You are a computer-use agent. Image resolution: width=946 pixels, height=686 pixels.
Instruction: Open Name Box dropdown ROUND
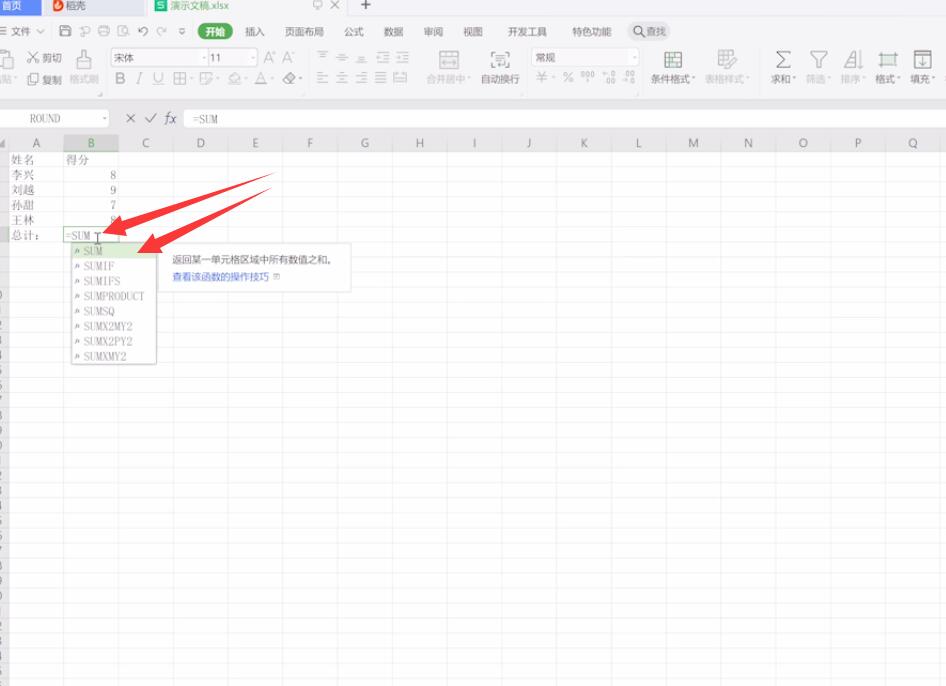click(x=104, y=118)
